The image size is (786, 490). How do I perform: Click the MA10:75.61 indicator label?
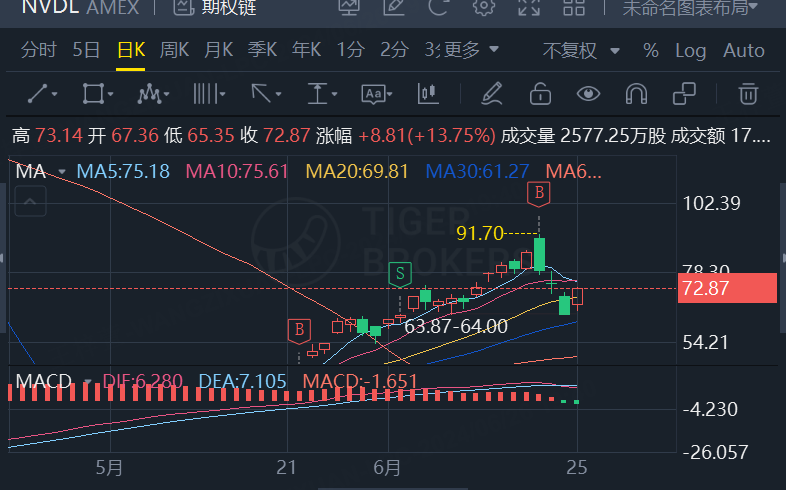click(x=237, y=172)
